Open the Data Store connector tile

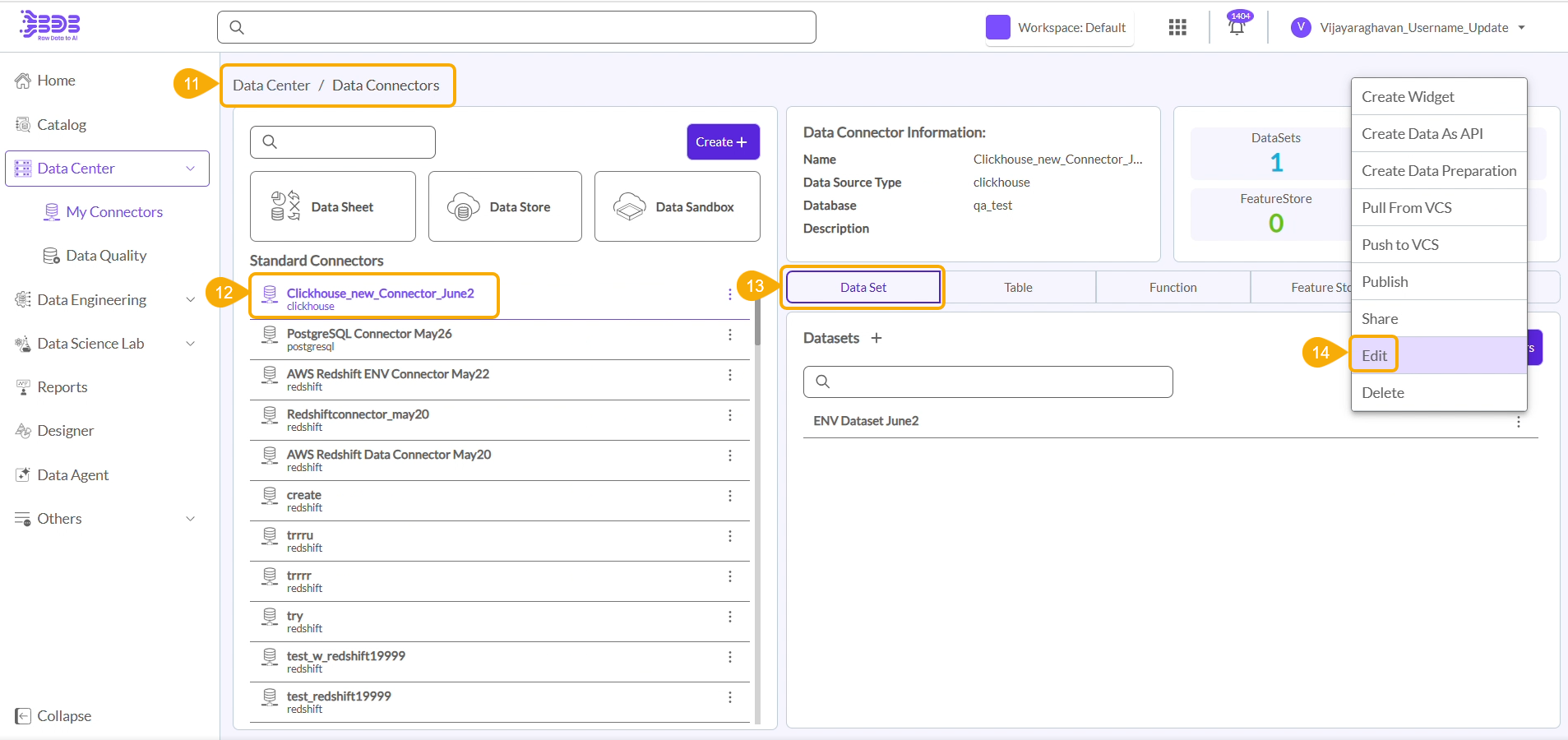tap(505, 206)
